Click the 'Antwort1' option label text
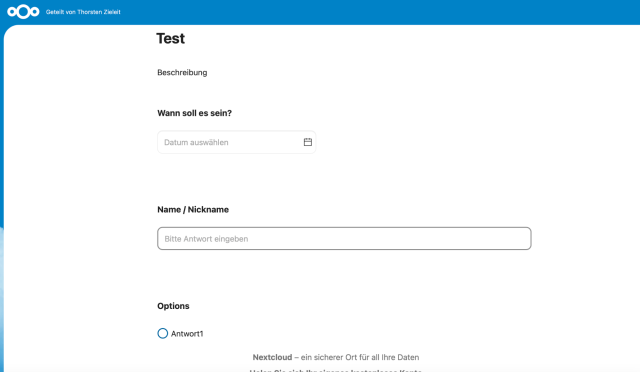Viewport: 640px width, 372px height. (x=187, y=334)
